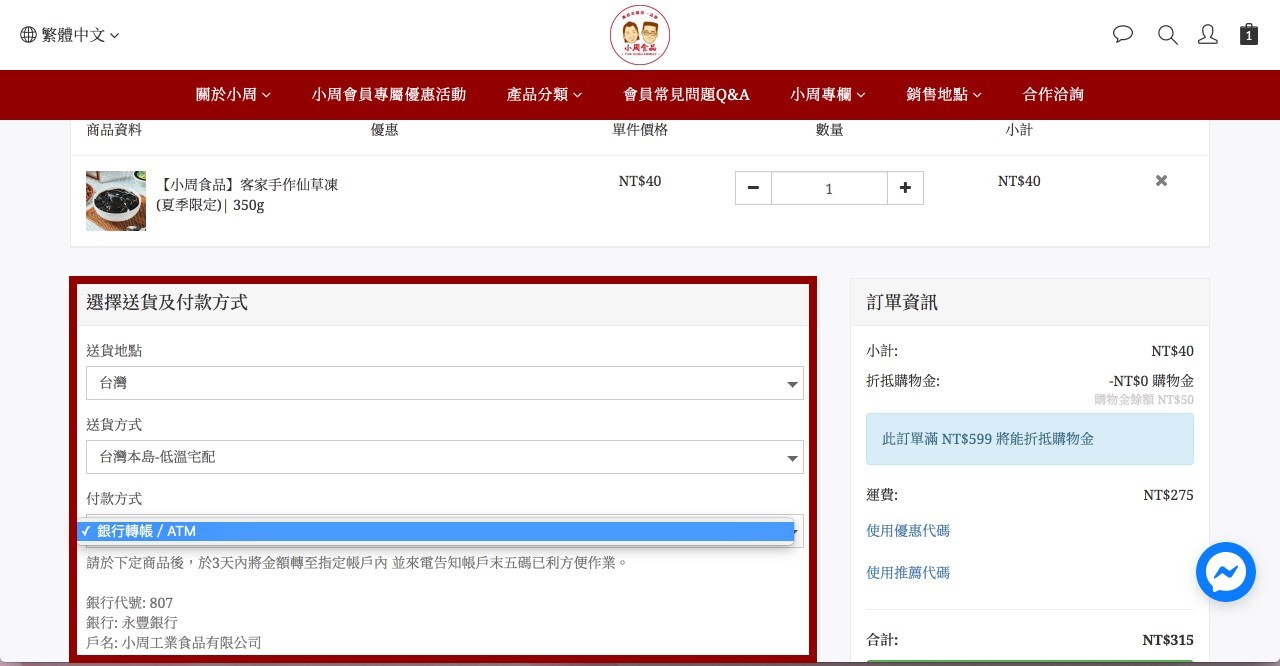Expand the 送貨方式 delivery method dropdown

coord(444,457)
